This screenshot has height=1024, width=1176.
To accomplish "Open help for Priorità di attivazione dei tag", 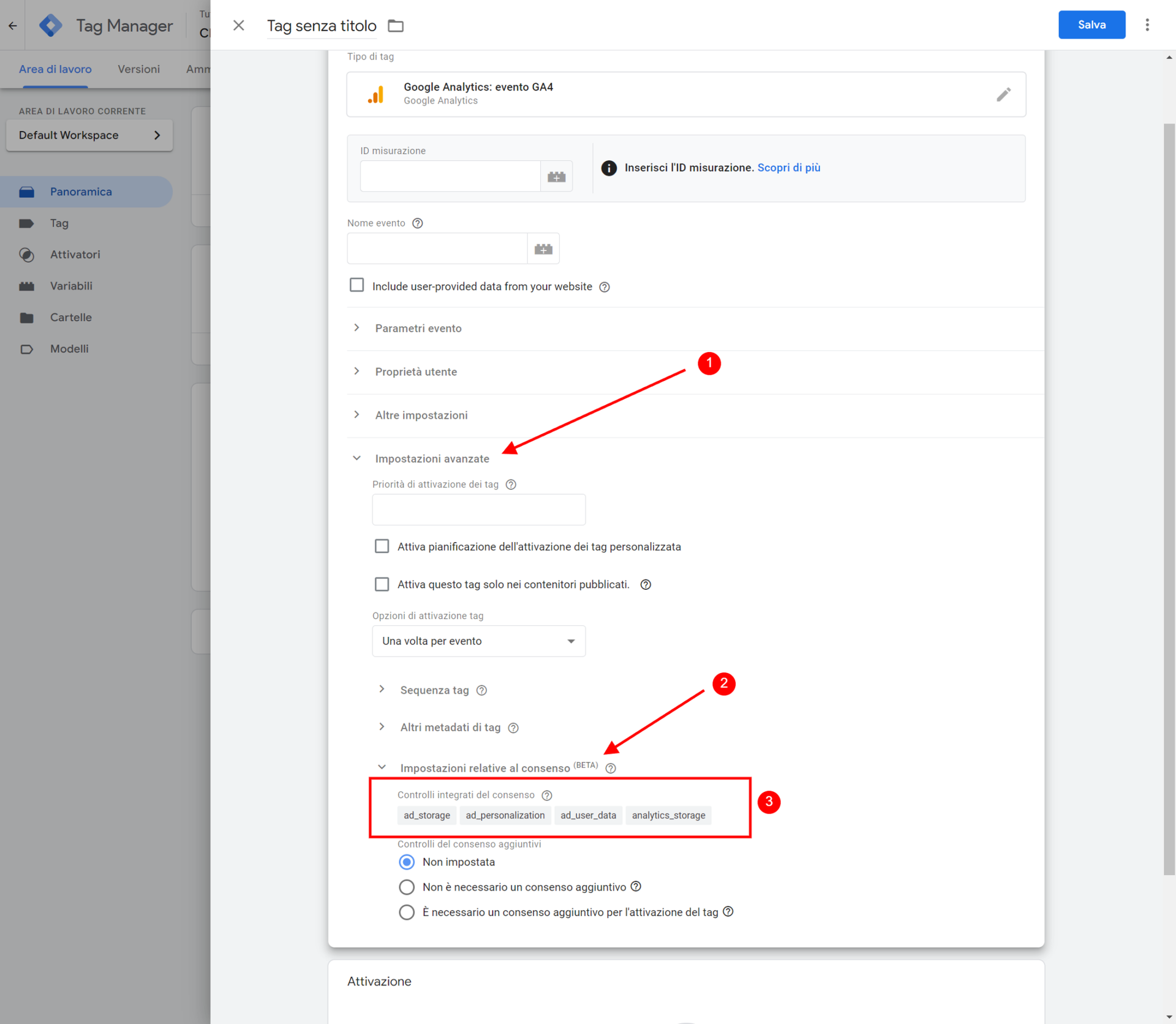I will 511,484.
